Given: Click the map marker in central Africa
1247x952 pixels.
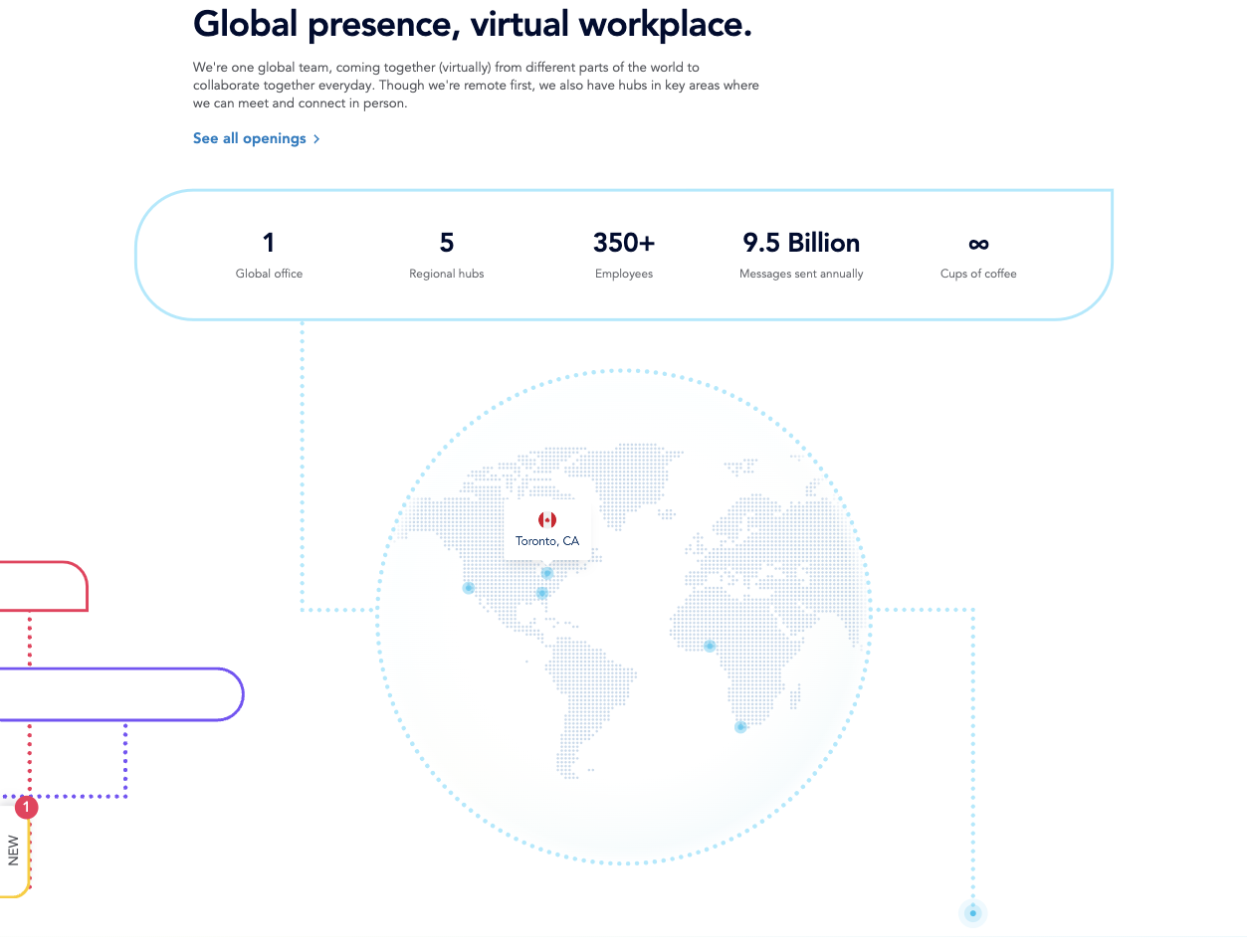Looking at the screenshot, I should pos(709,646).
